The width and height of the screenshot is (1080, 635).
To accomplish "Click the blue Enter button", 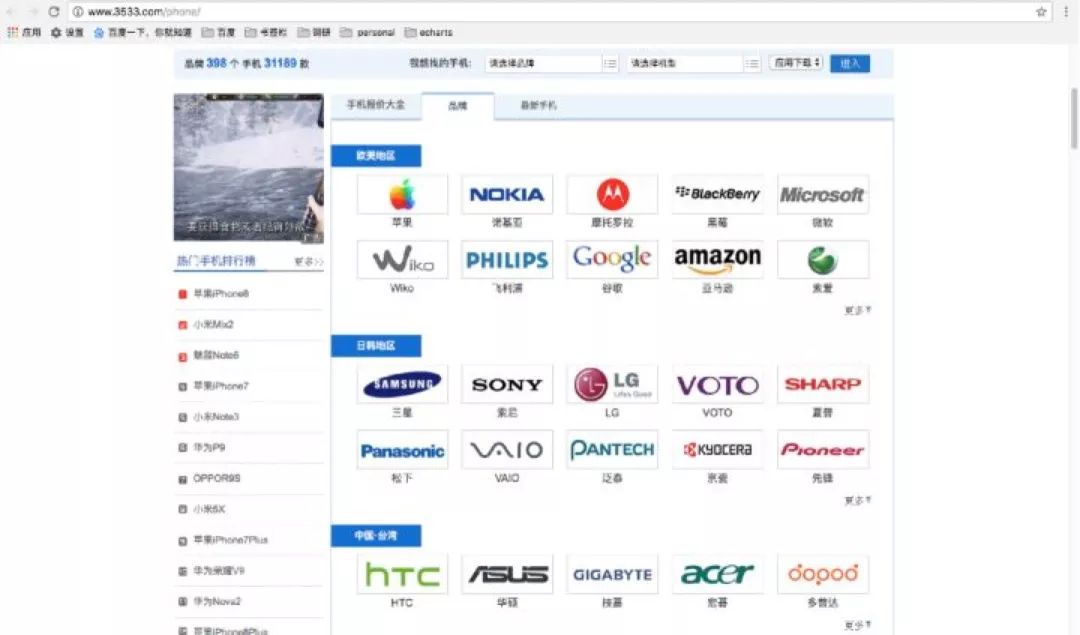I will point(850,63).
